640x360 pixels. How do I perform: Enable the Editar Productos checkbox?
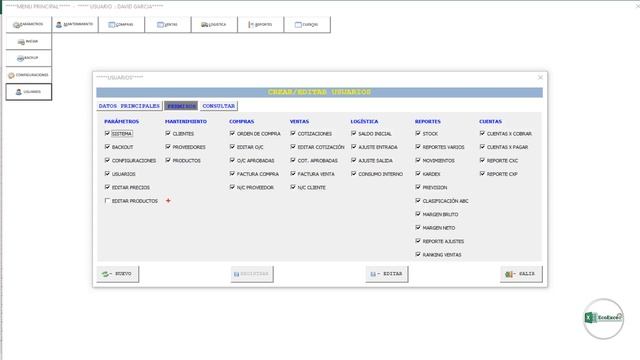click(x=107, y=201)
